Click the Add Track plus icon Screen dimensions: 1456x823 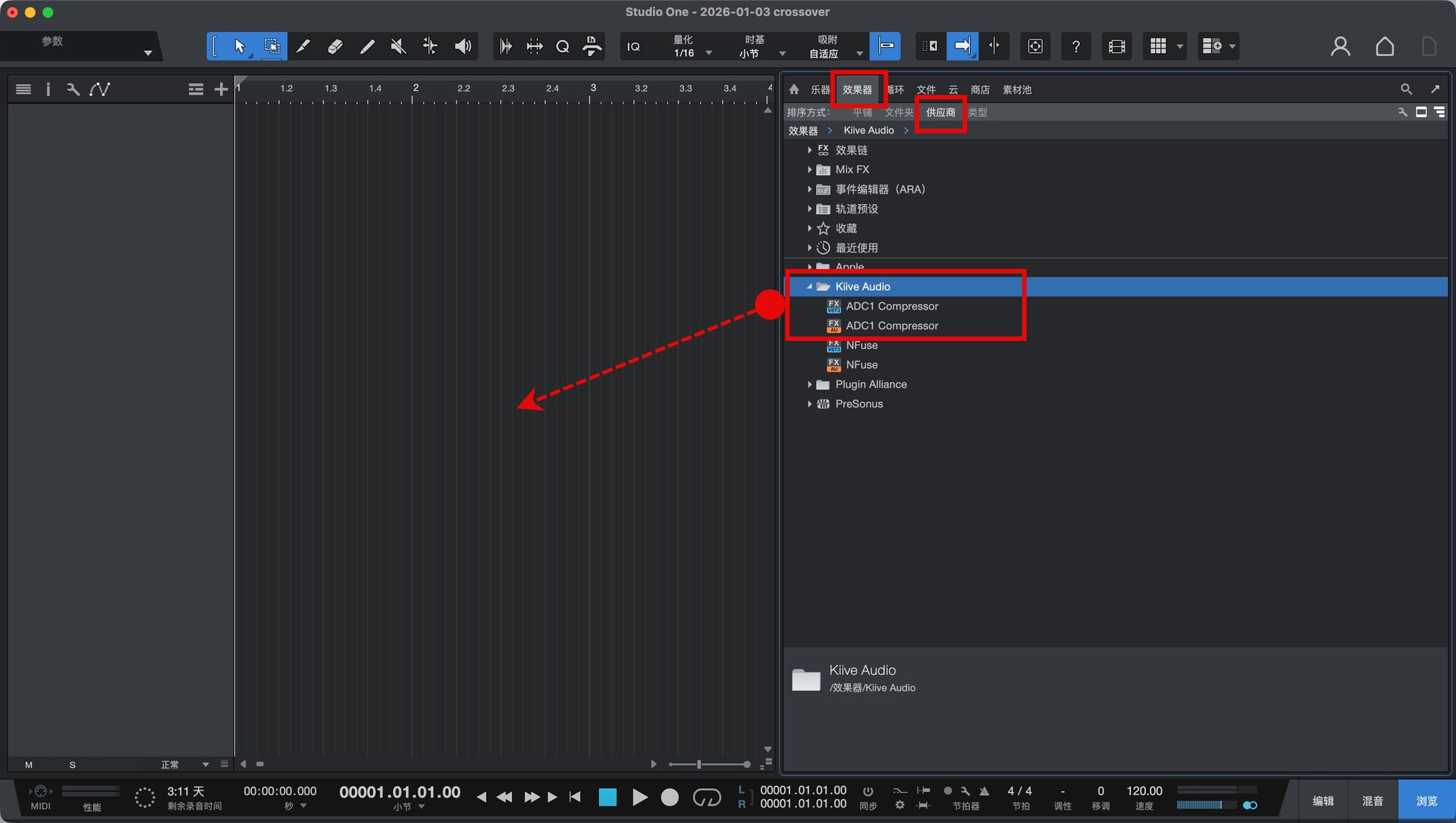coord(221,90)
